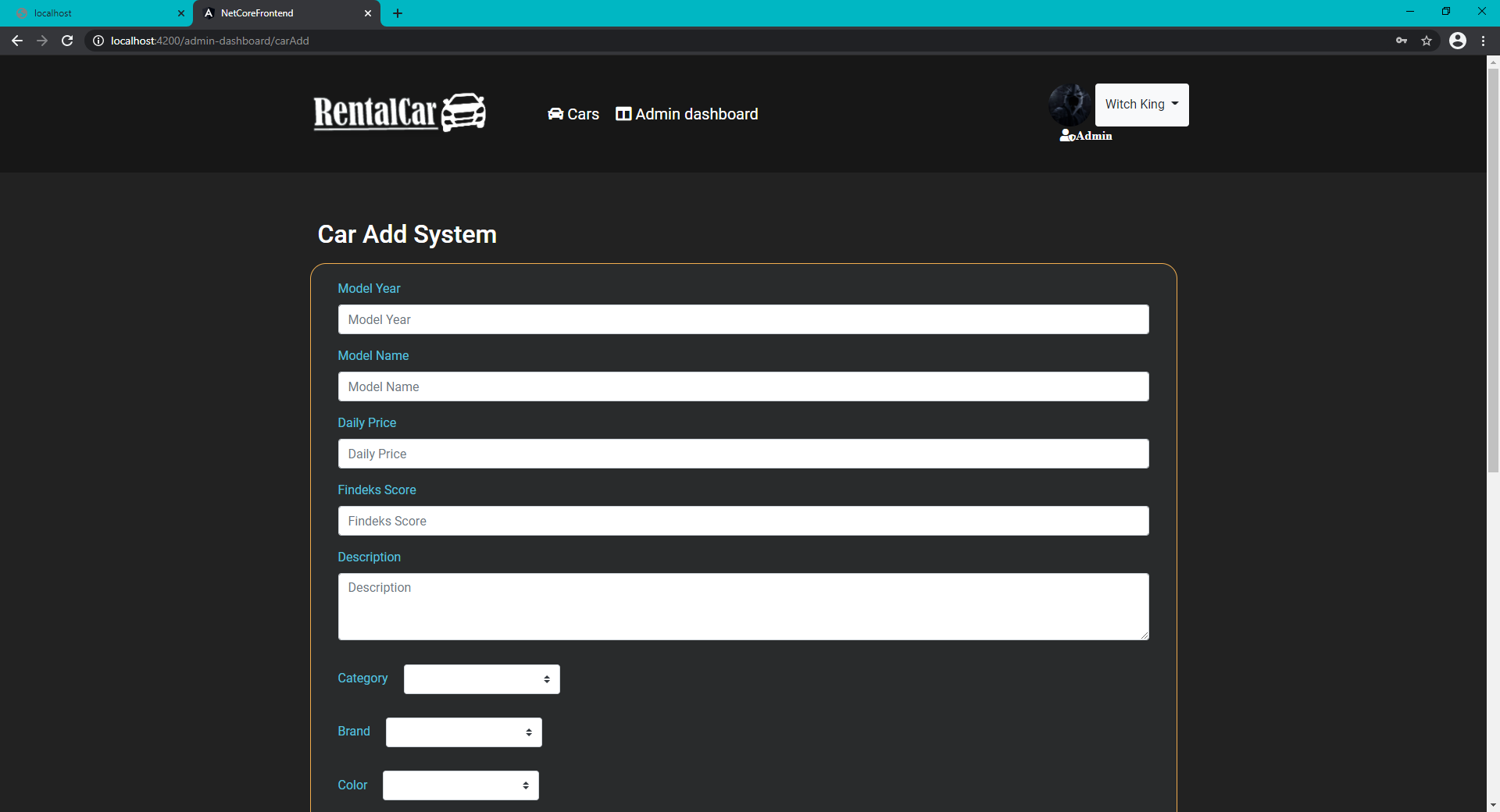
Task: Click the browser Back arrow
Action: tap(17, 41)
